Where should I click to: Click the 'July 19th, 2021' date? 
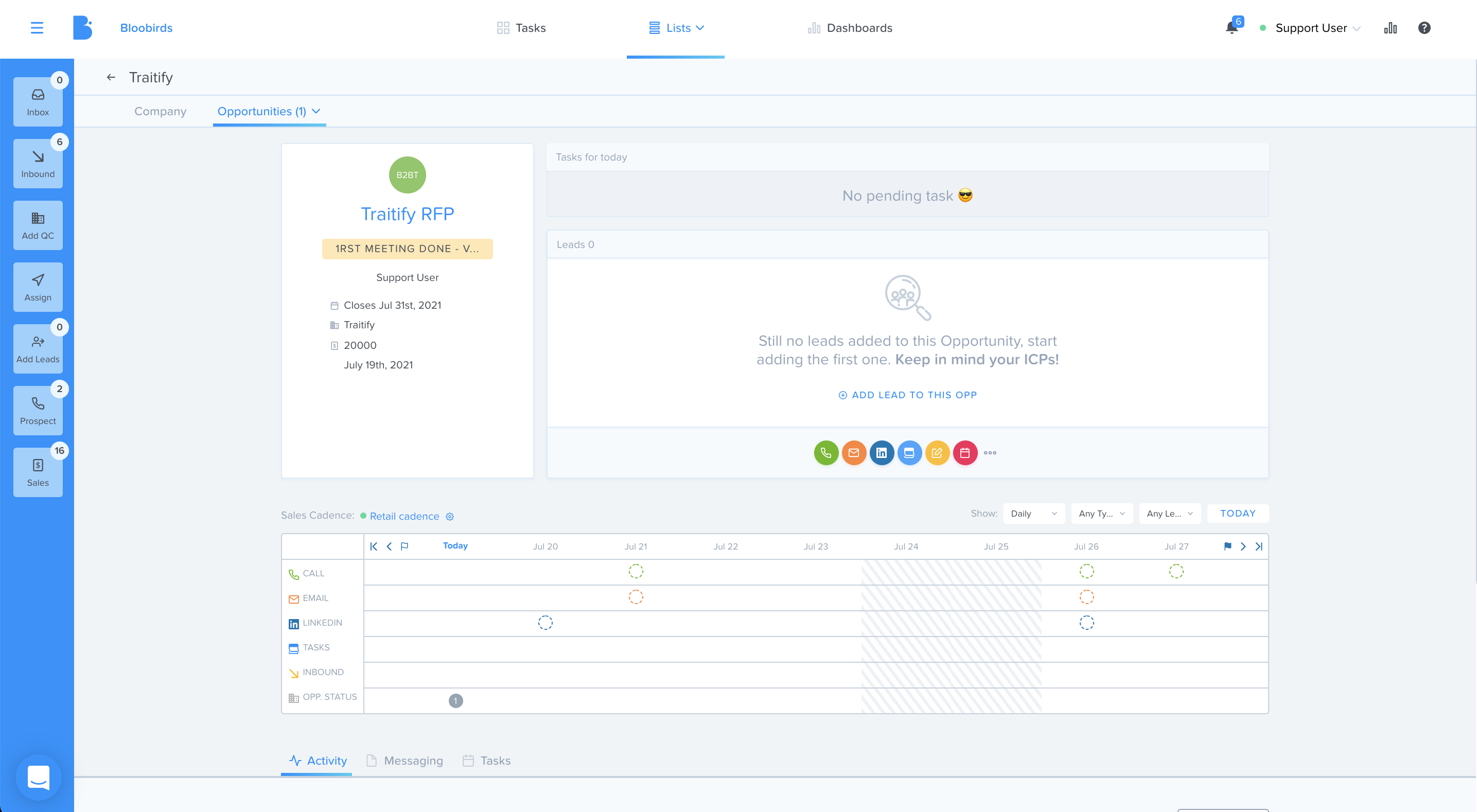(x=378, y=365)
